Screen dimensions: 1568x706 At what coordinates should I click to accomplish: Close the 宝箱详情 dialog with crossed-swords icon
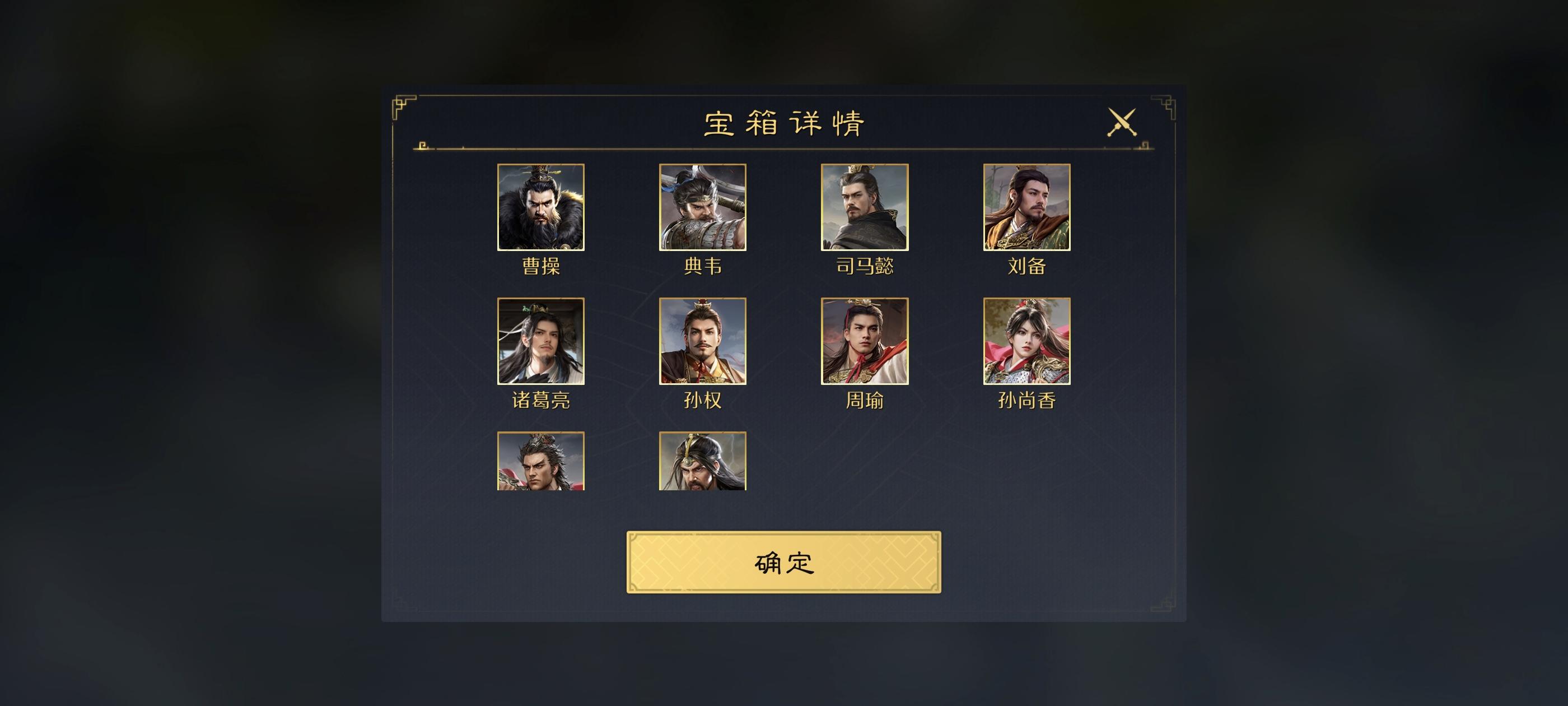1121,123
